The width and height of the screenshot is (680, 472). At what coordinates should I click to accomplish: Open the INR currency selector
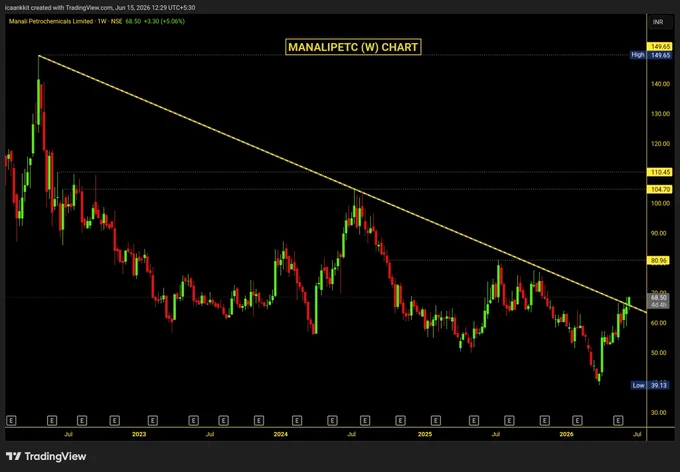point(658,22)
